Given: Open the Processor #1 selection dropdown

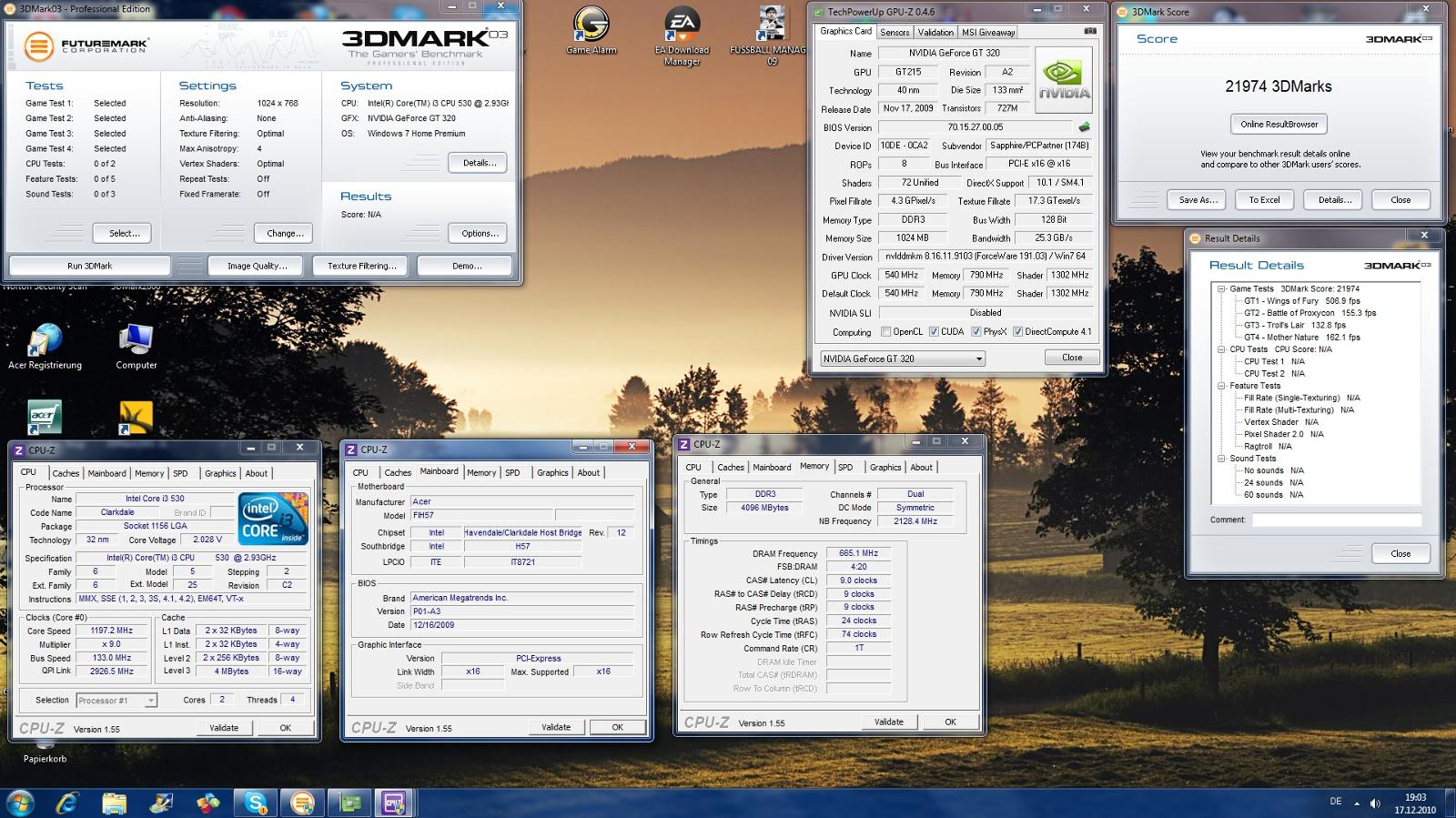Looking at the screenshot, I should [116, 700].
